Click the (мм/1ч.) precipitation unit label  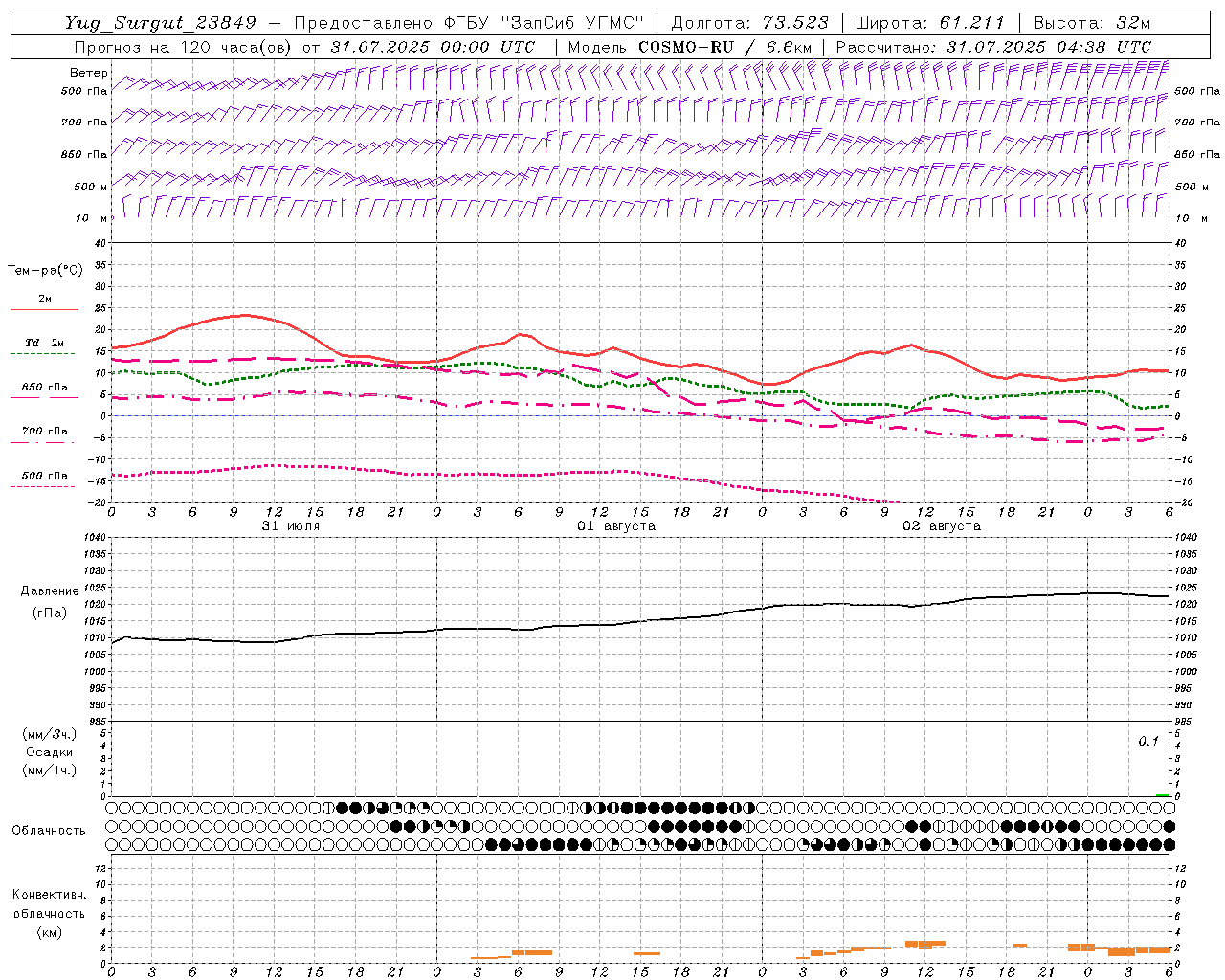pyautogui.click(x=50, y=770)
